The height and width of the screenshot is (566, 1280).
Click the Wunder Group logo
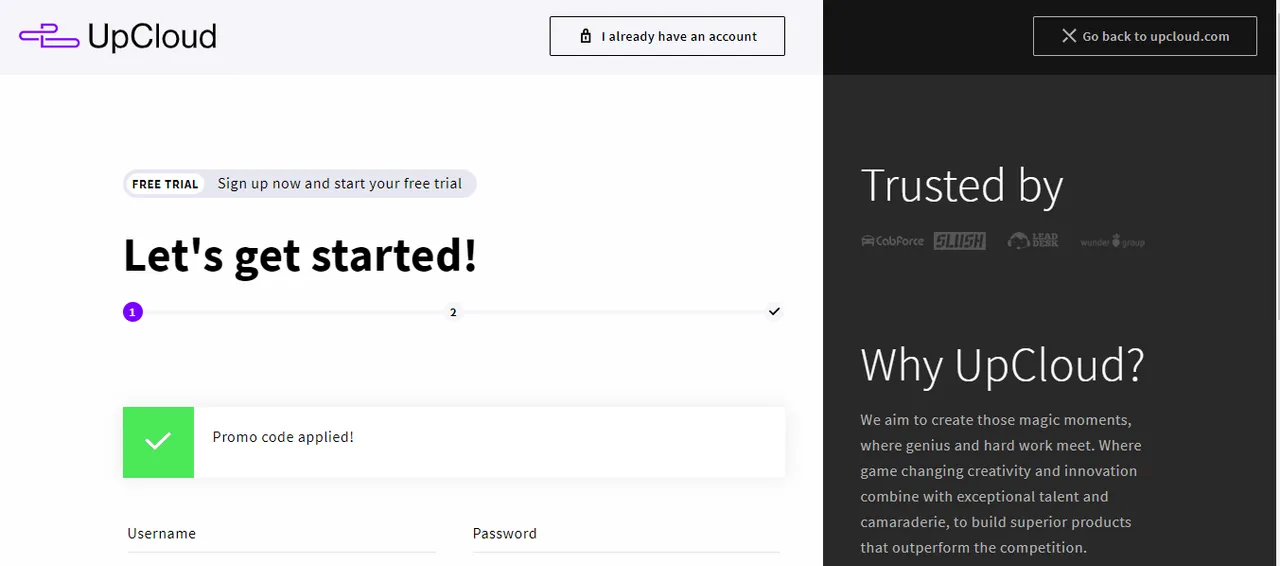(x=1112, y=242)
